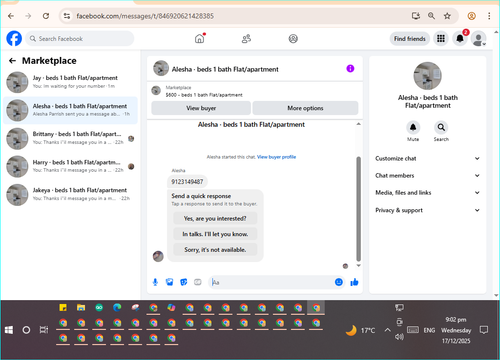500x360 pixels.
Task: Mute the Alesha conversation with bell icon
Action: click(413, 127)
